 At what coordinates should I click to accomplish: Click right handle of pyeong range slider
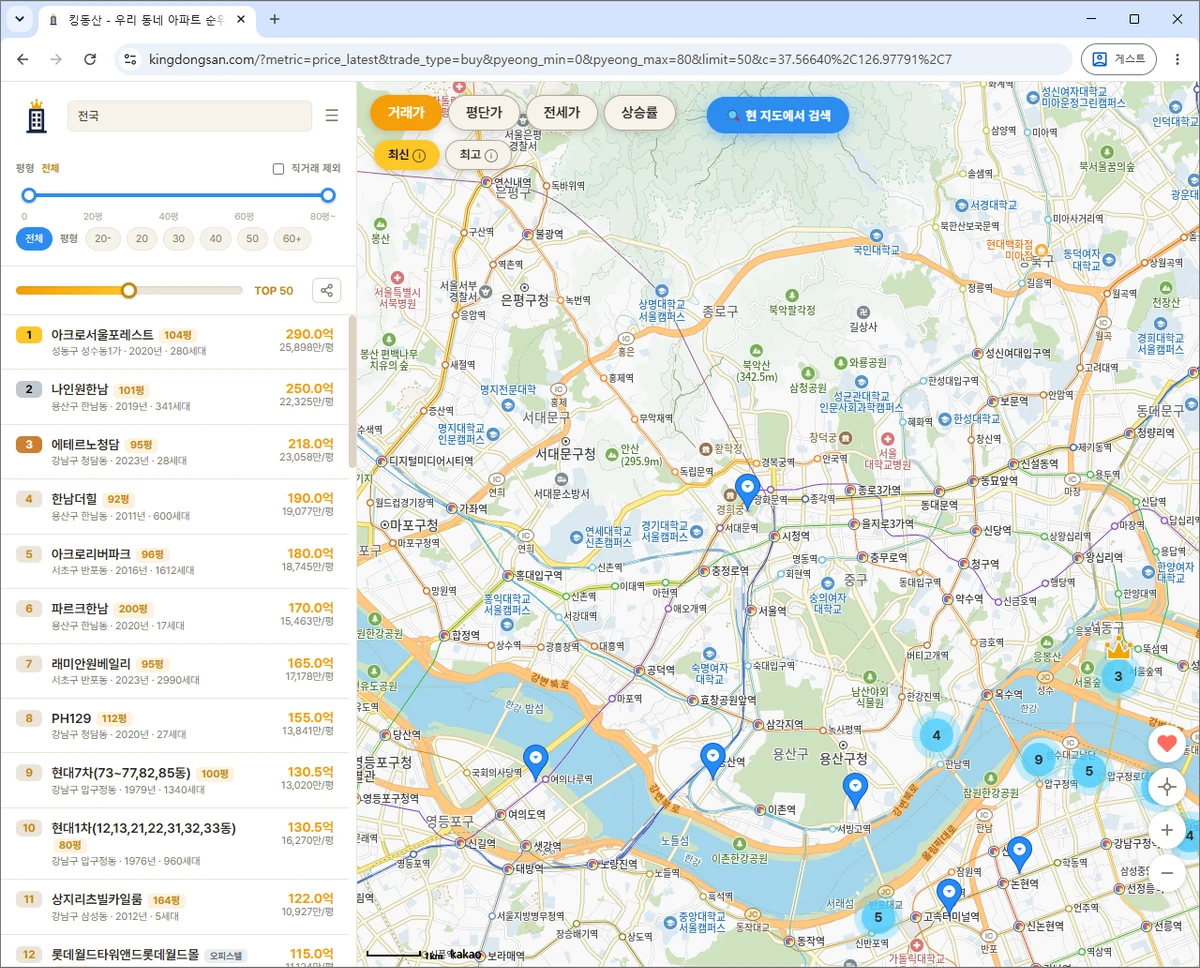pyautogui.click(x=328, y=195)
